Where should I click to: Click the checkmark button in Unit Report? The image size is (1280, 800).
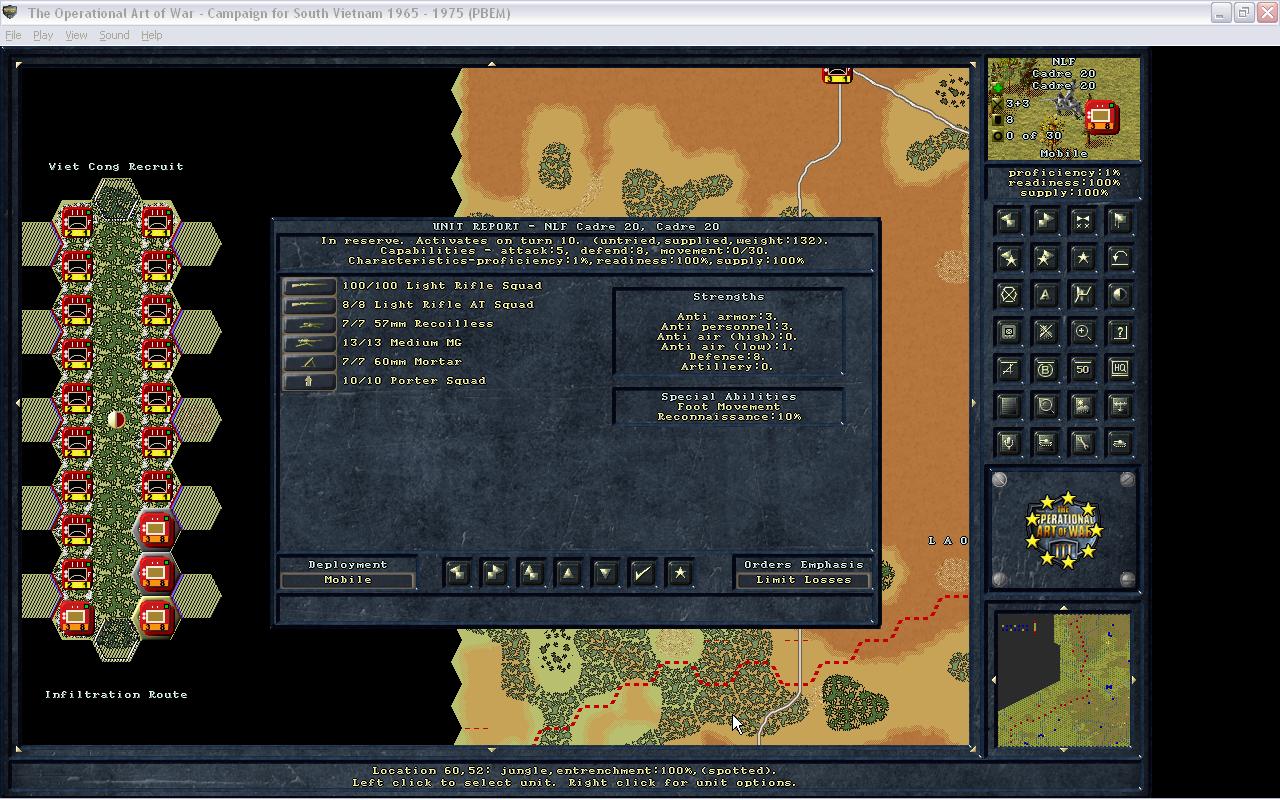pyautogui.click(x=642, y=573)
